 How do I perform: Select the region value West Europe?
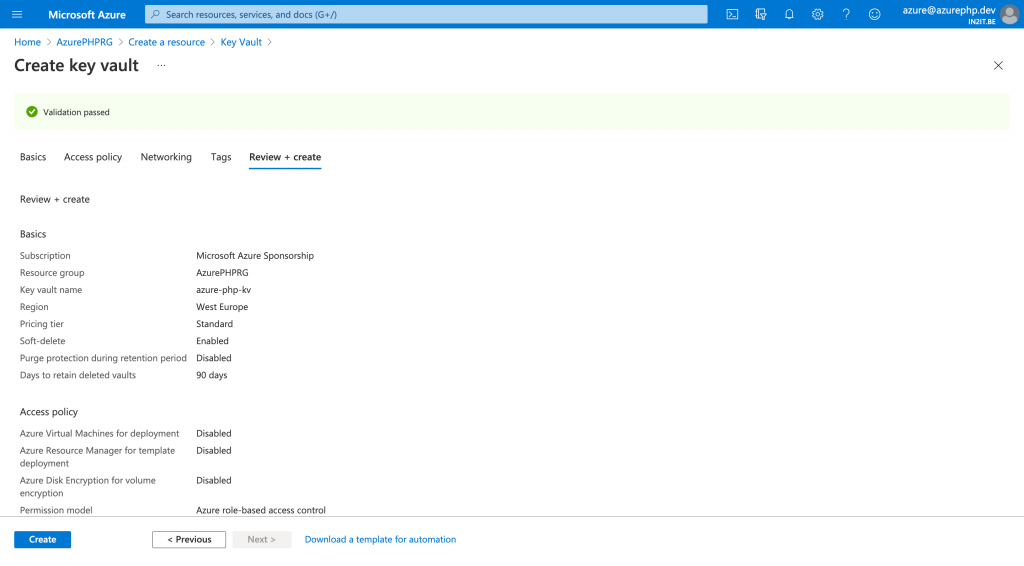[x=222, y=306]
